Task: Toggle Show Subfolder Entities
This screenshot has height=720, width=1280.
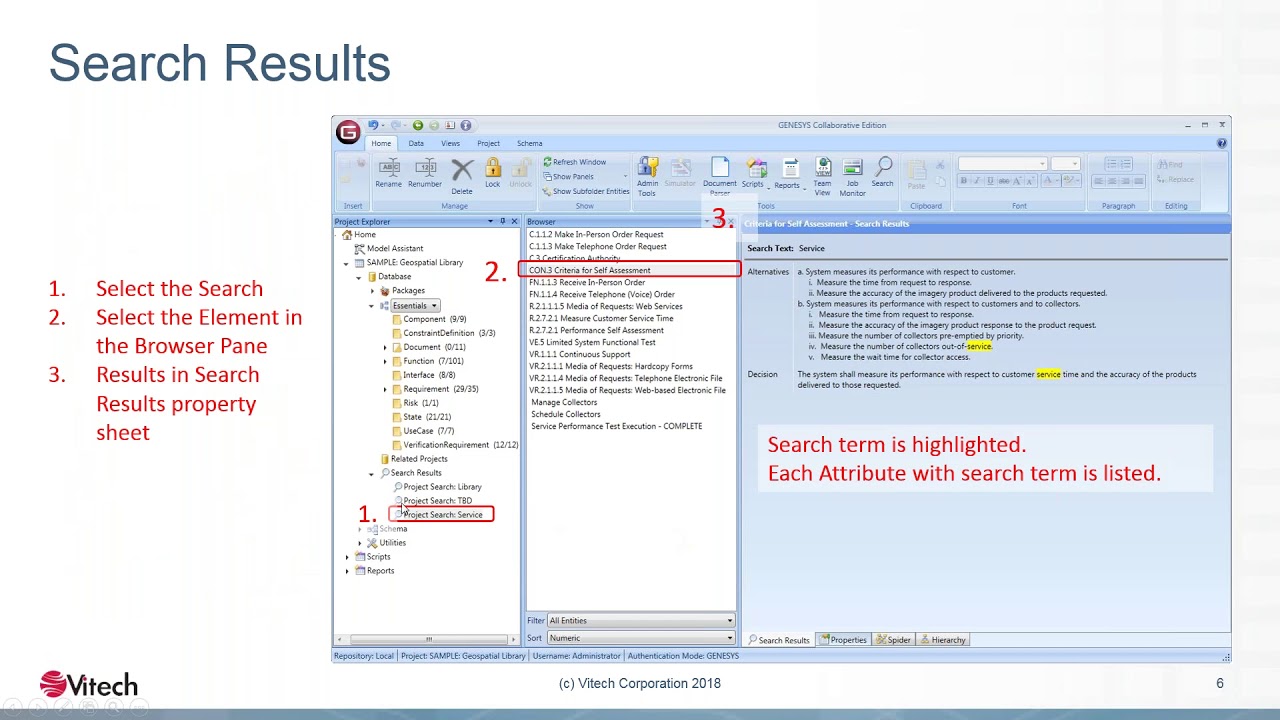Action: 586,191
